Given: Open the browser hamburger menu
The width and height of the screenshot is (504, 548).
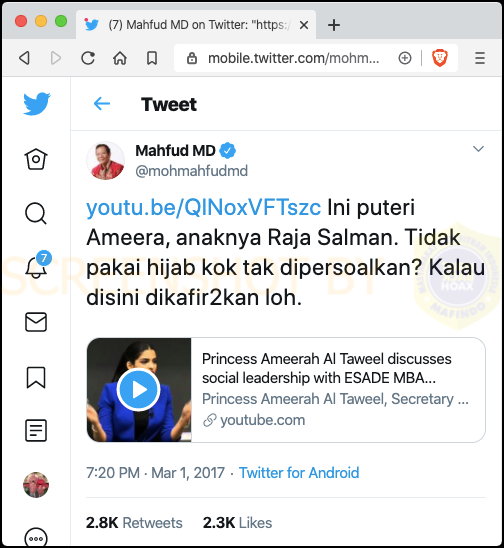Looking at the screenshot, I should click(x=480, y=58).
